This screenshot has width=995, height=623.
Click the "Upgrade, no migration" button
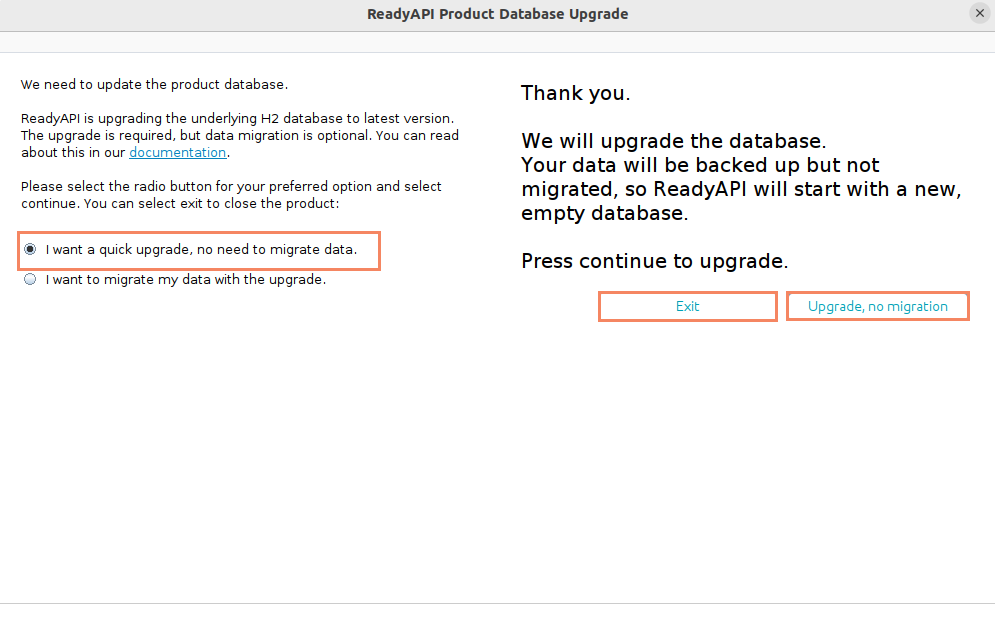click(x=877, y=306)
